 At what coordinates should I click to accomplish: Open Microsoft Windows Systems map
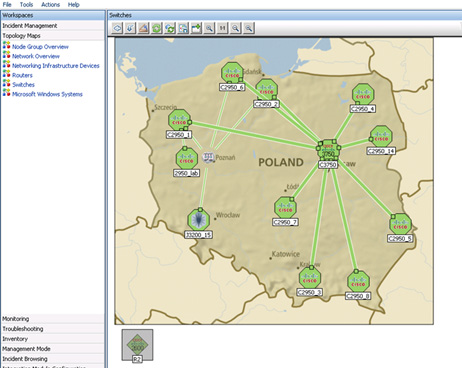pyautogui.click(x=47, y=94)
